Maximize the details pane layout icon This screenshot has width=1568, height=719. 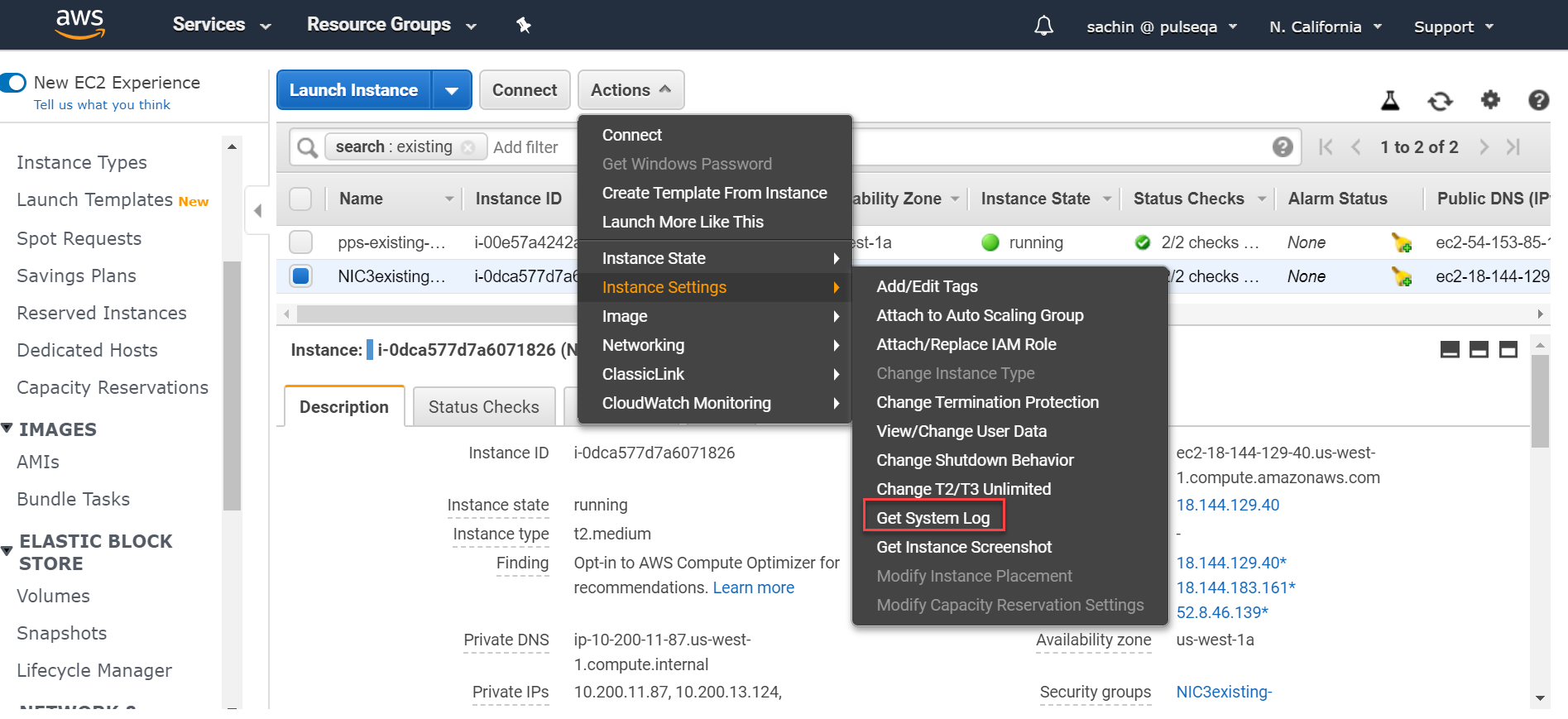[x=1508, y=349]
